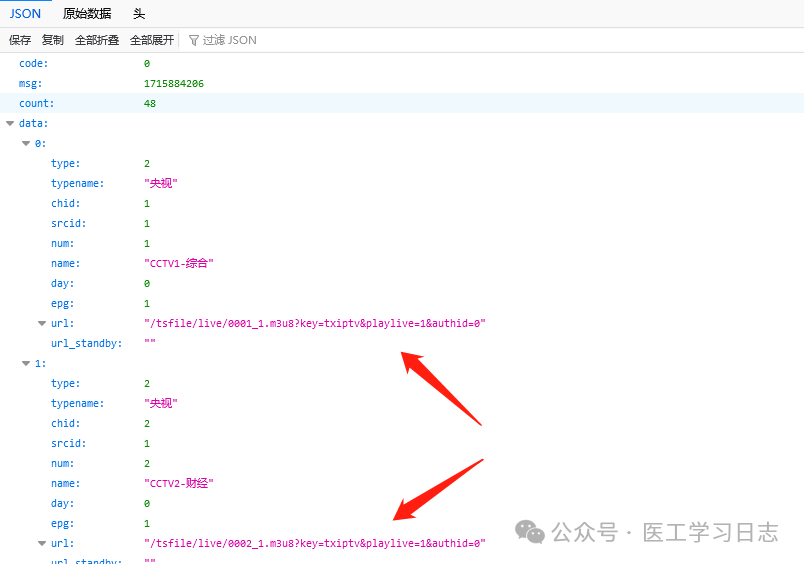Viewport: 804px width, 564px height.
Task: Collapse the array item 0 node
Action: click(x=26, y=143)
